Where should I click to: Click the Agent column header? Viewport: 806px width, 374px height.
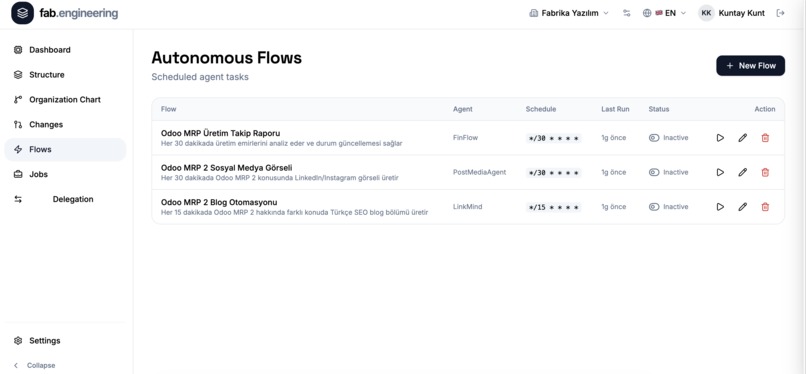pyautogui.click(x=463, y=109)
